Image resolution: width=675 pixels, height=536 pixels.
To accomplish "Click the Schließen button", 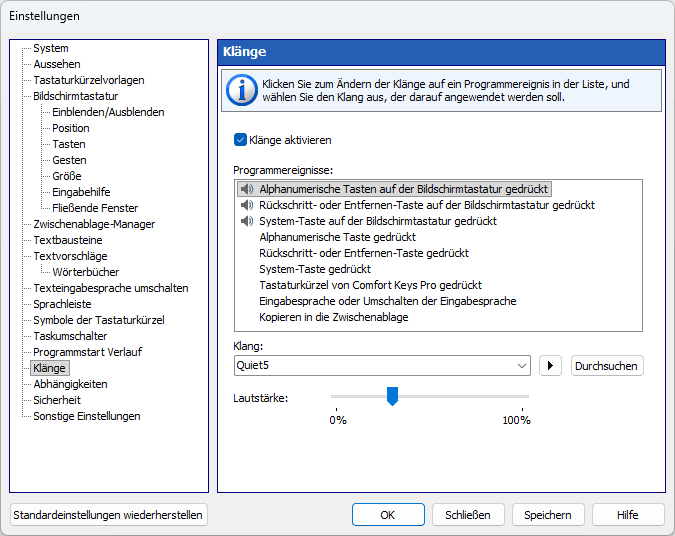I will tap(468, 514).
